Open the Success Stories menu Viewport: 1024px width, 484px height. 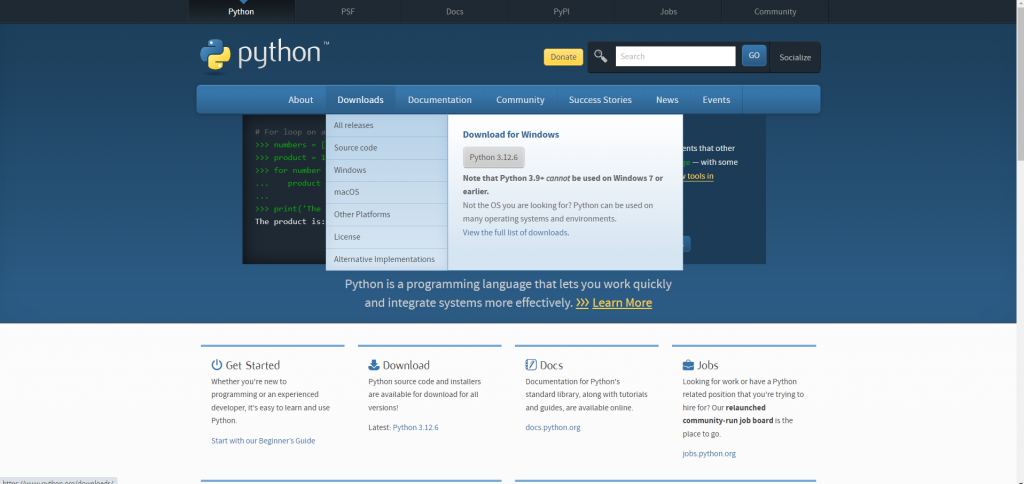pos(600,100)
